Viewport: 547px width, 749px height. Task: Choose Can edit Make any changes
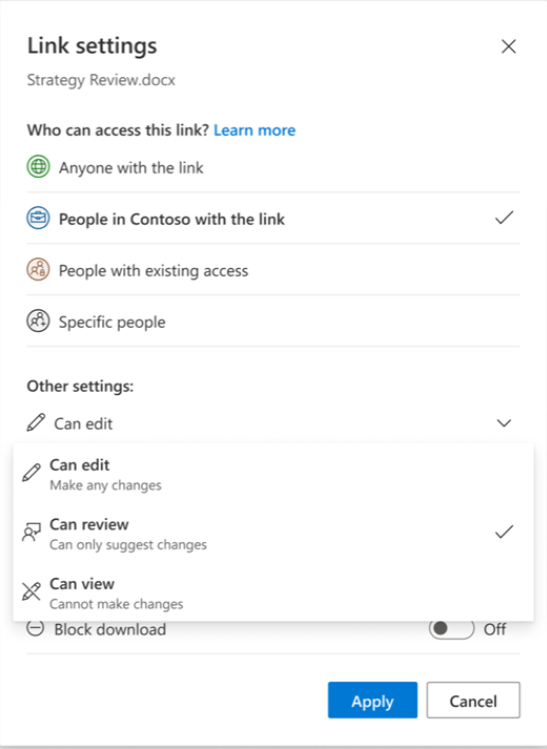pos(273,474)
